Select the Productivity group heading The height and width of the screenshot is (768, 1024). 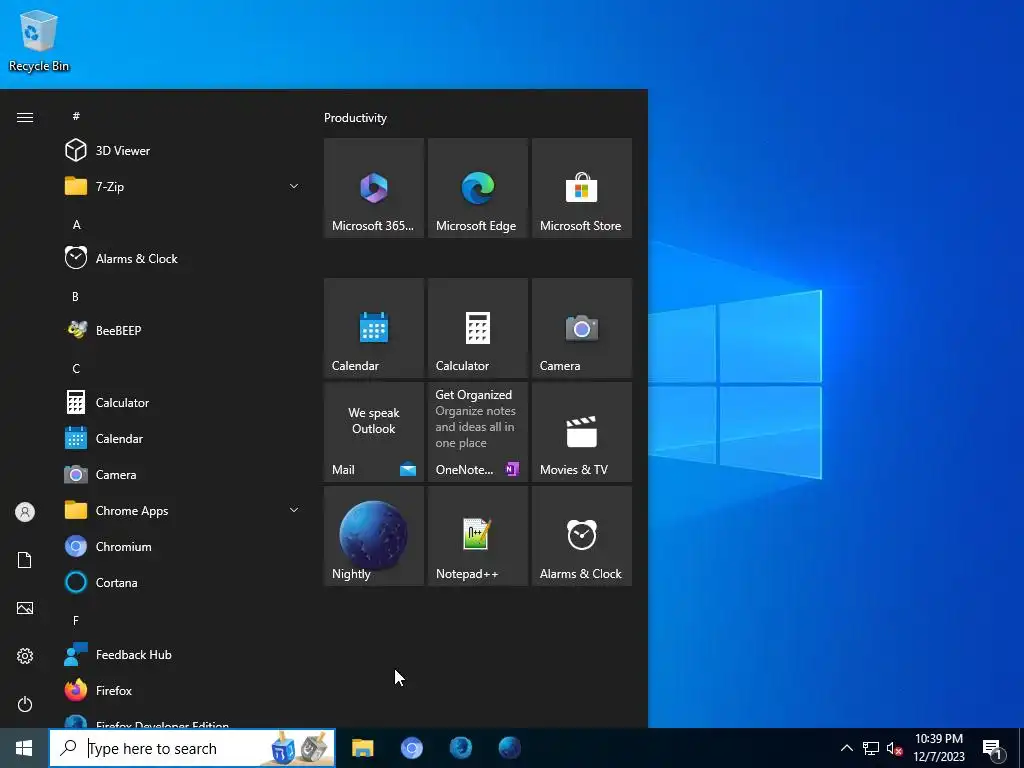[x=355, y=118]
